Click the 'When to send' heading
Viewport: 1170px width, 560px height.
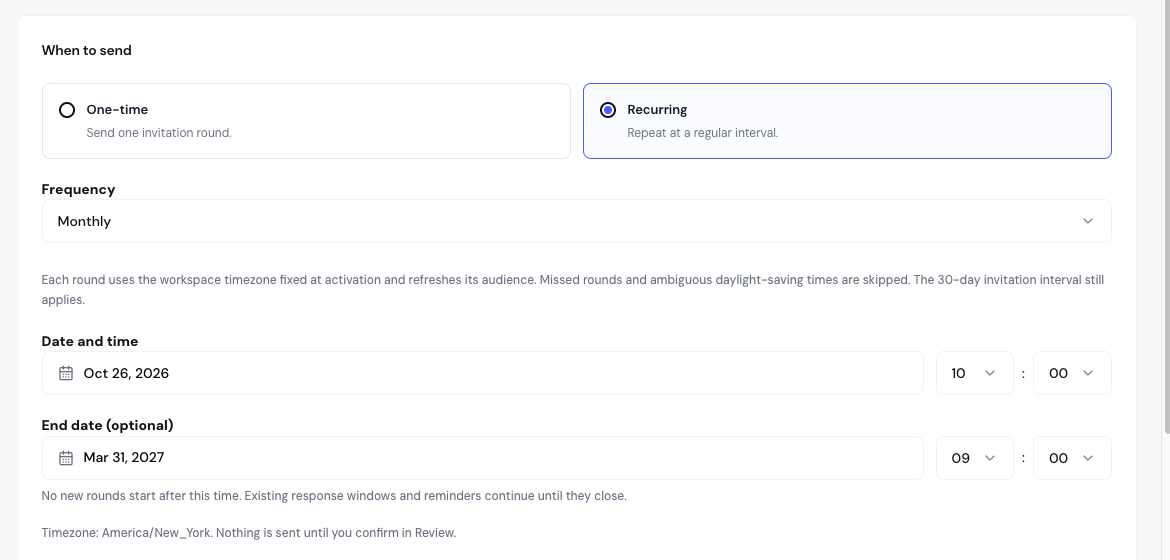pyautogui.click(x=87, y=51)
